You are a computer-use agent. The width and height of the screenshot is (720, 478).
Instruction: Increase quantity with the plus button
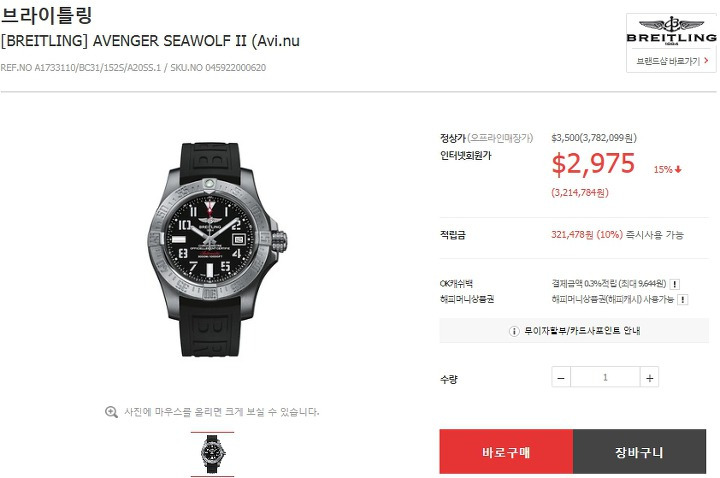click(649, 378)
